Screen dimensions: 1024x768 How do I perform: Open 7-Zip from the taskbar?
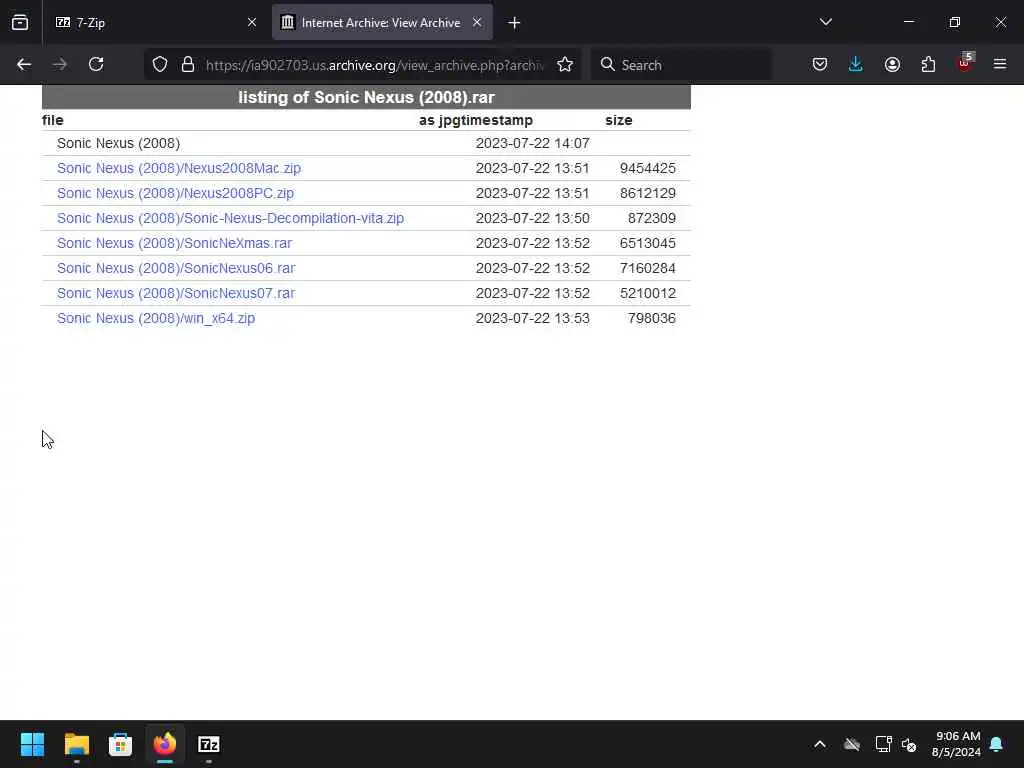(x=209, y=744)
